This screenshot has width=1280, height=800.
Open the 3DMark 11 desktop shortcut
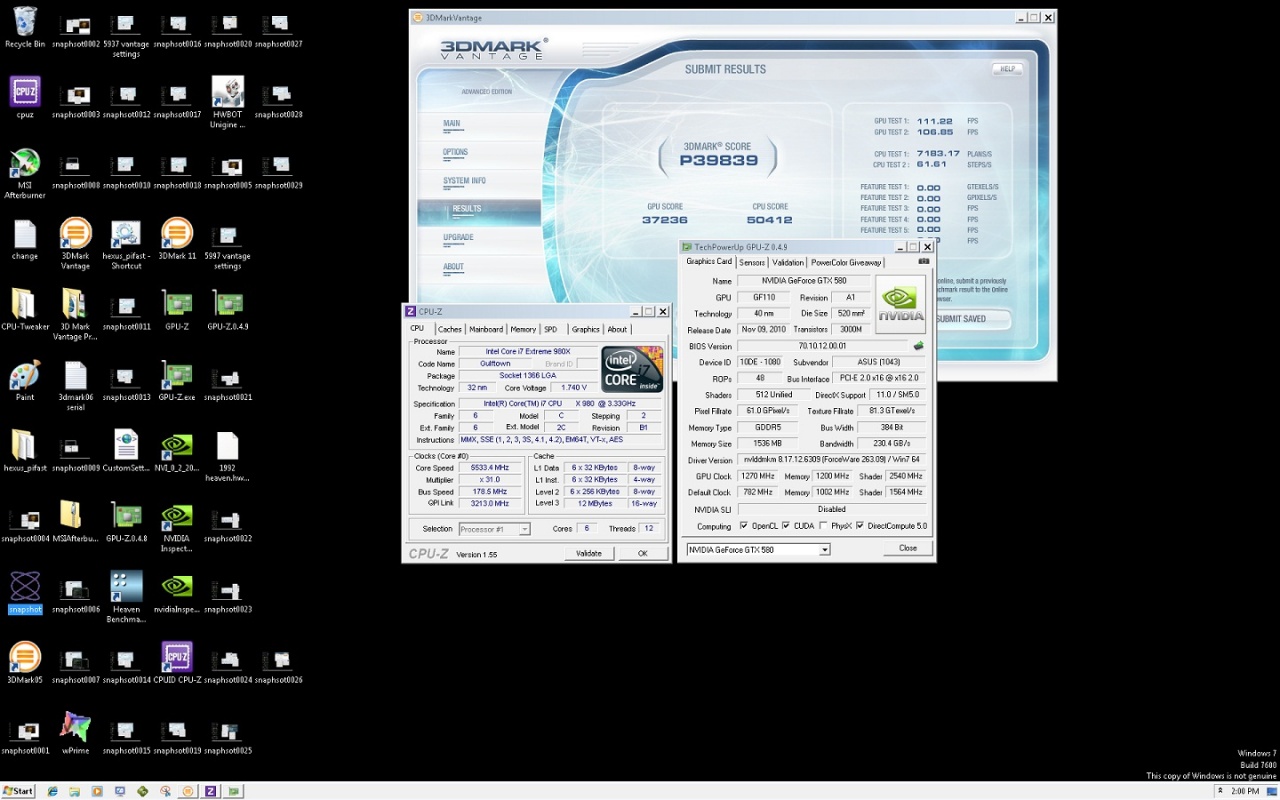[177, 234]
